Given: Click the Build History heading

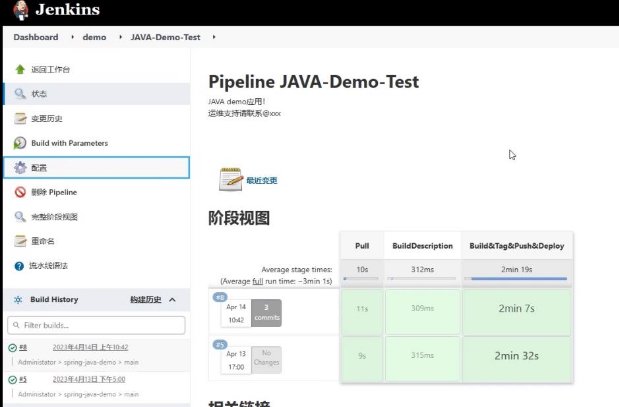Looking at the screenshot, I should click(x=54, y=300).
